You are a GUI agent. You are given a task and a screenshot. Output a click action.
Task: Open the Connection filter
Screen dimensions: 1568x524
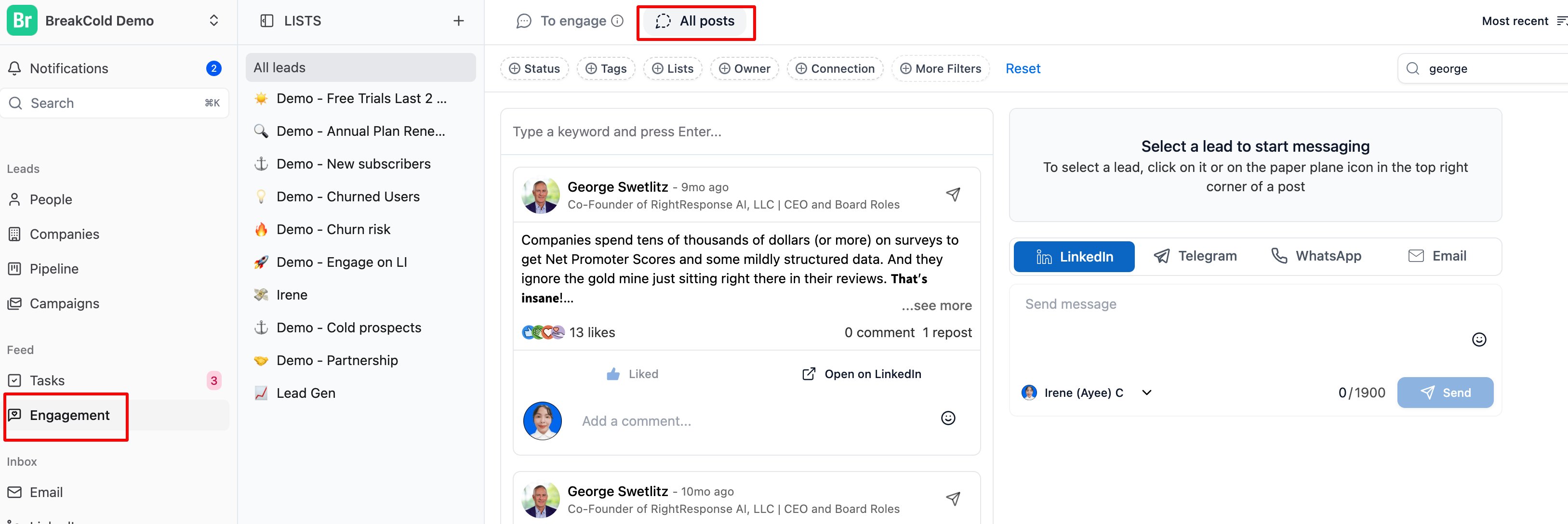click(835, 69)
